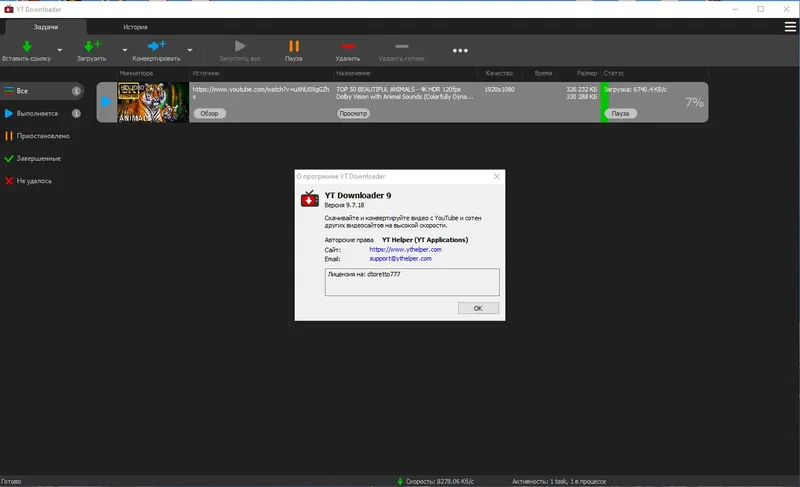Select the Завершенные filter
Viewport: 800px width, 487px height.
[42, 158]
